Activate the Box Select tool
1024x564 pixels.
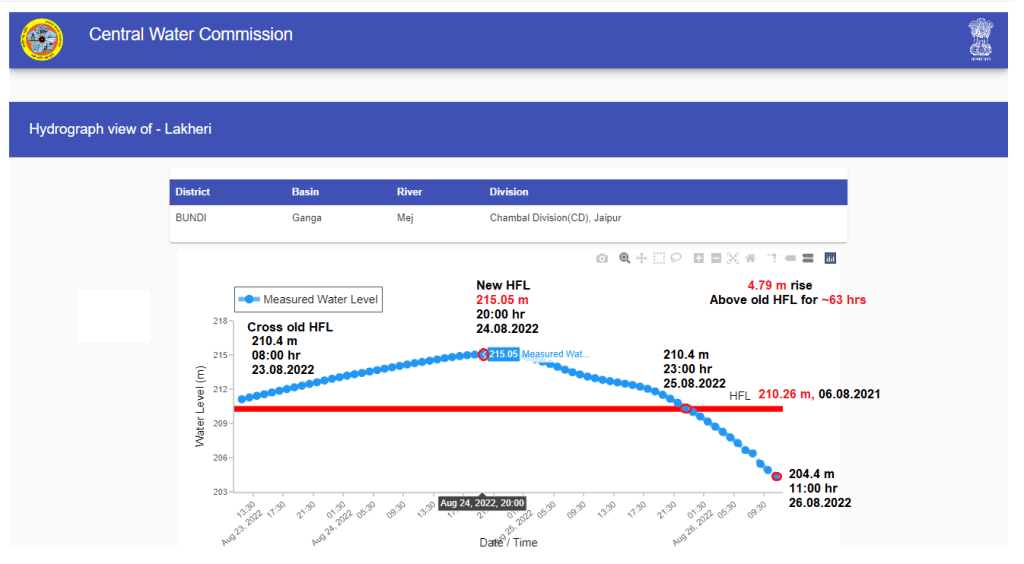[x=659, y=258]
